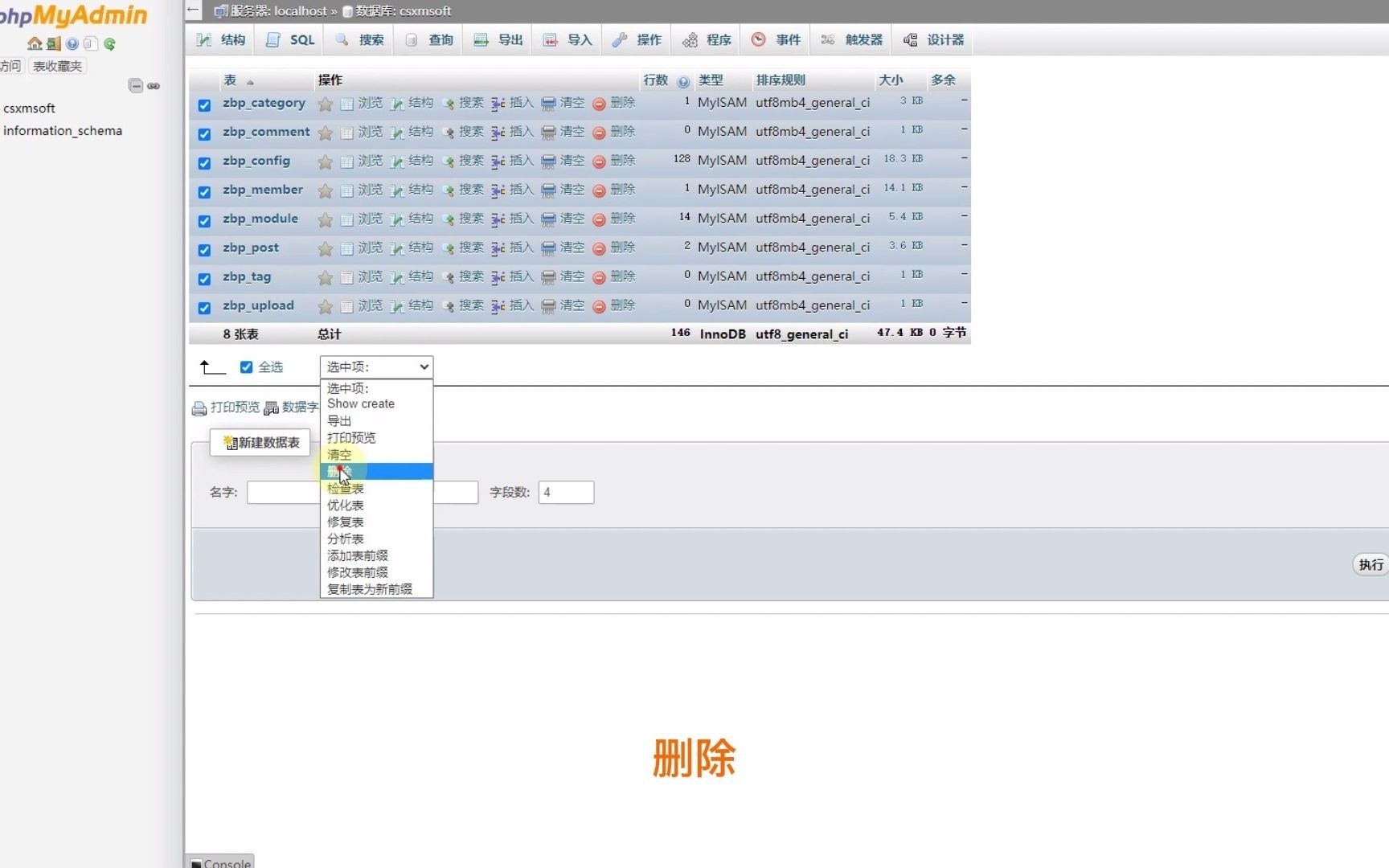Open the 触发器 tab

852,39
